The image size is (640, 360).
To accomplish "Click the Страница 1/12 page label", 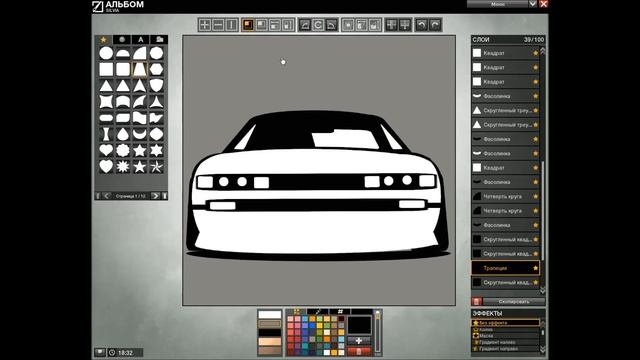I will coord(131,196).
